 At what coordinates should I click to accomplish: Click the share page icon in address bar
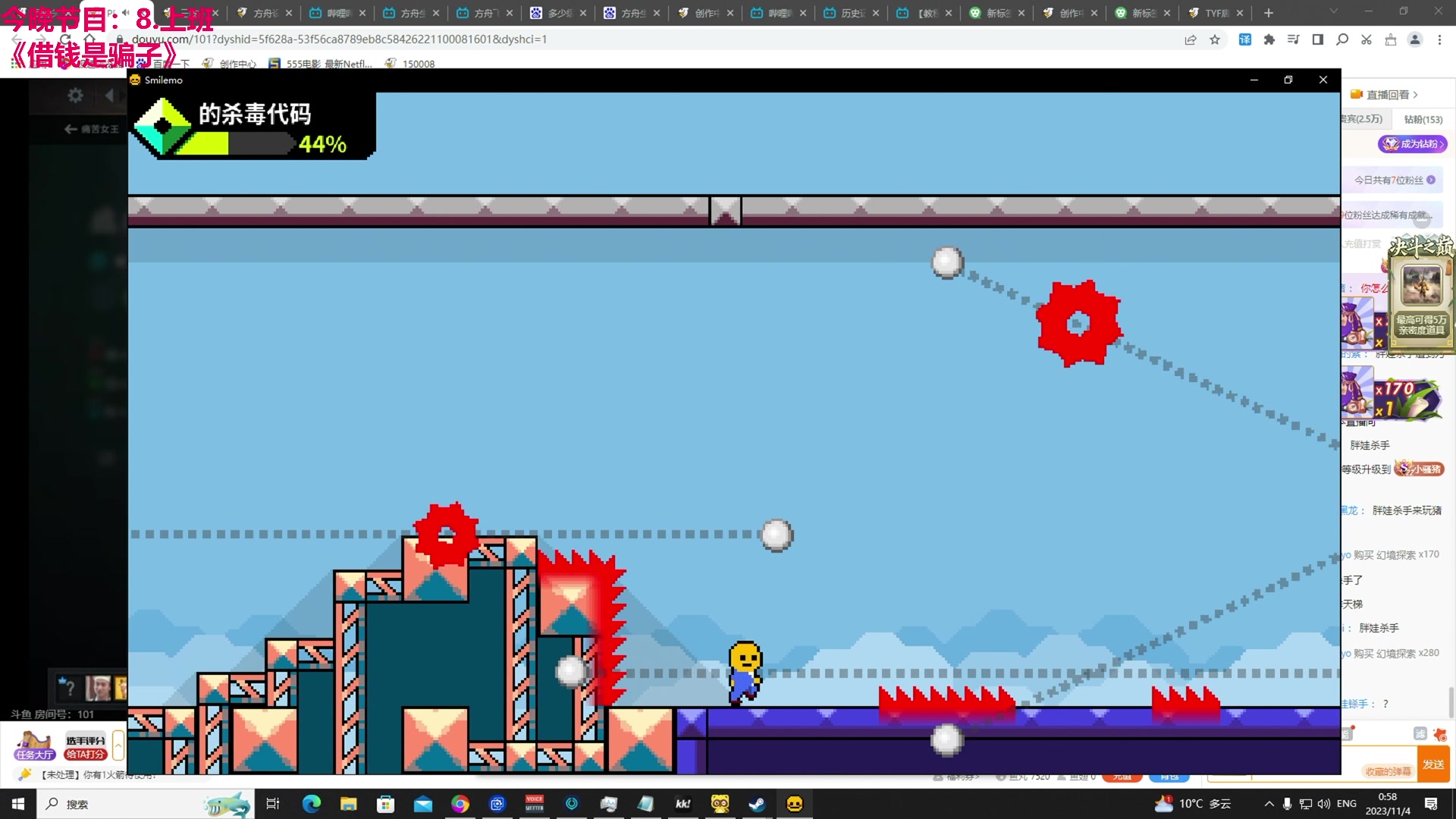pyautogui.click(x=1191, y=39)
